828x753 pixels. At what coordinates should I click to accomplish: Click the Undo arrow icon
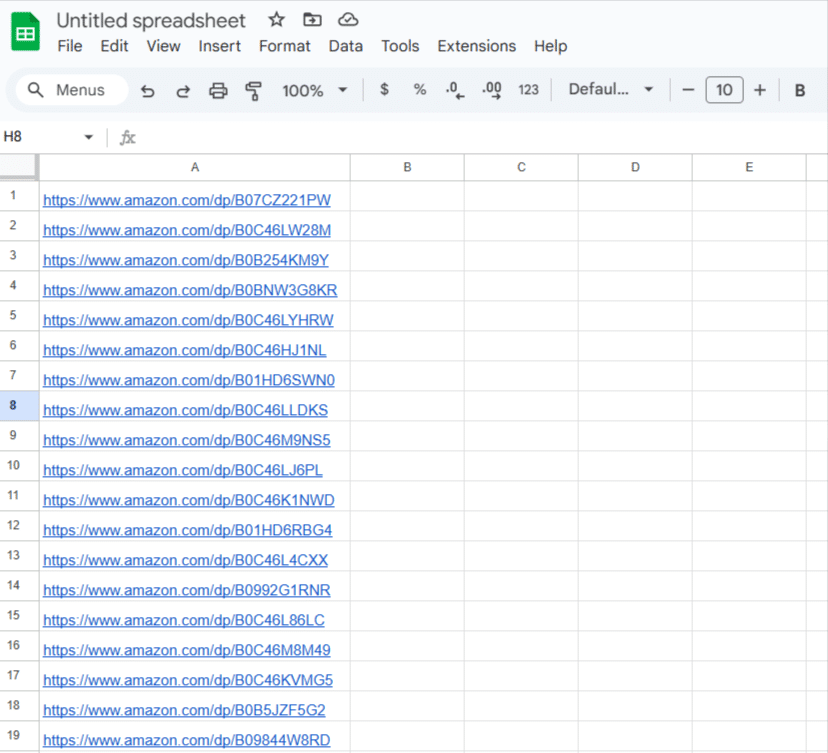point(148,90)
